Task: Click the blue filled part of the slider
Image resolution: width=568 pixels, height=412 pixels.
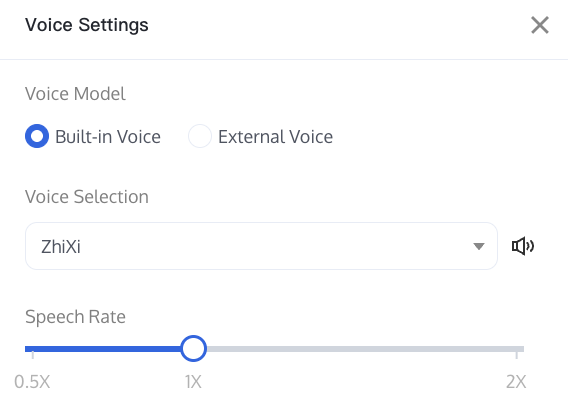Action: point(103,349)
